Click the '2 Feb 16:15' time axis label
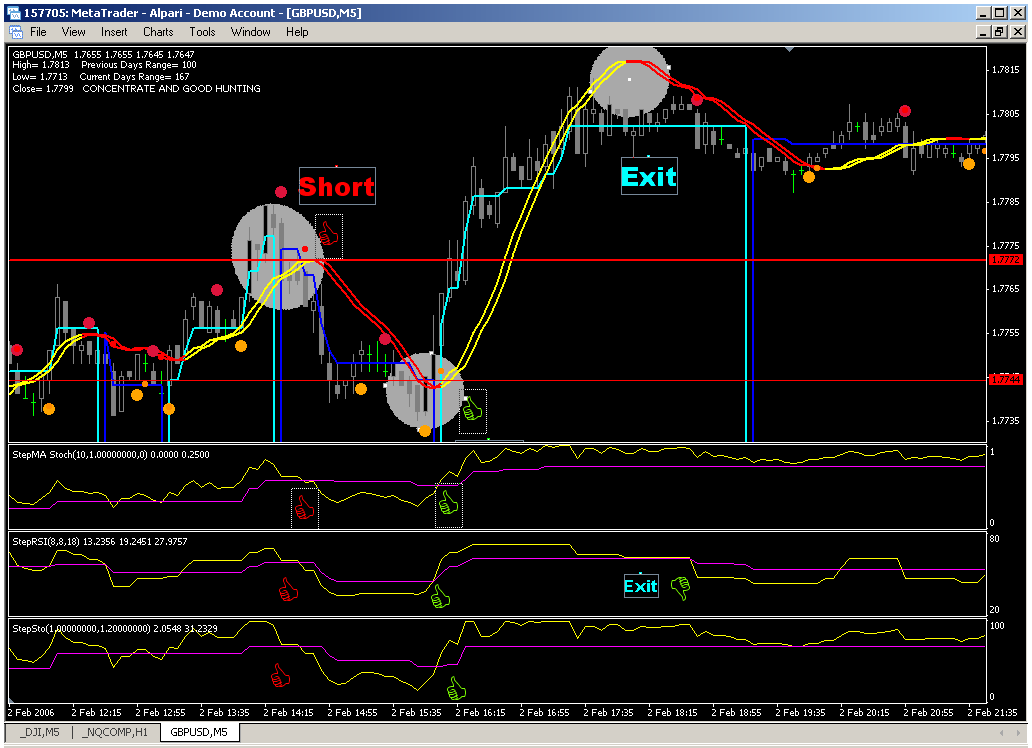This screenshot has height=748, width=1032. click(x=480, y=712)
